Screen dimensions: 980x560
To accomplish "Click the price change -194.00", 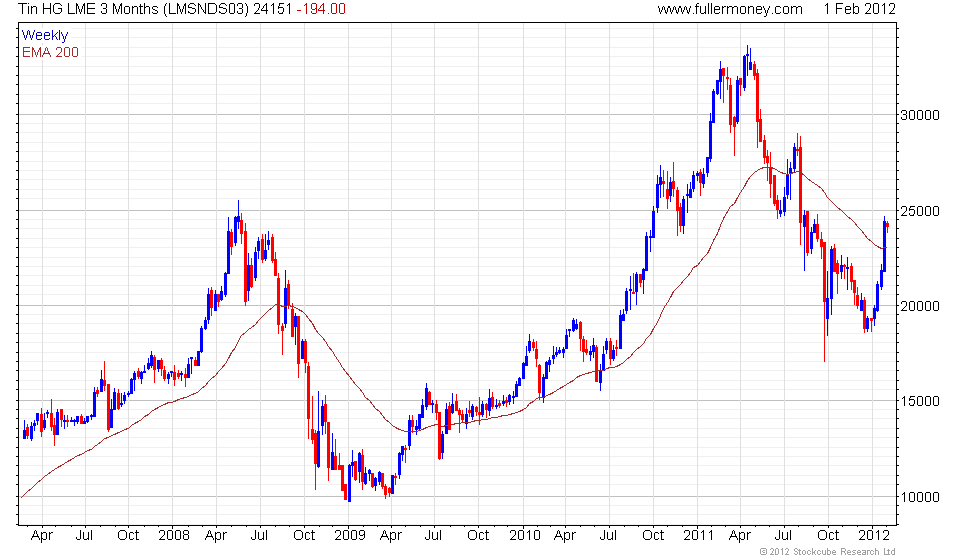I will point(321,9).
